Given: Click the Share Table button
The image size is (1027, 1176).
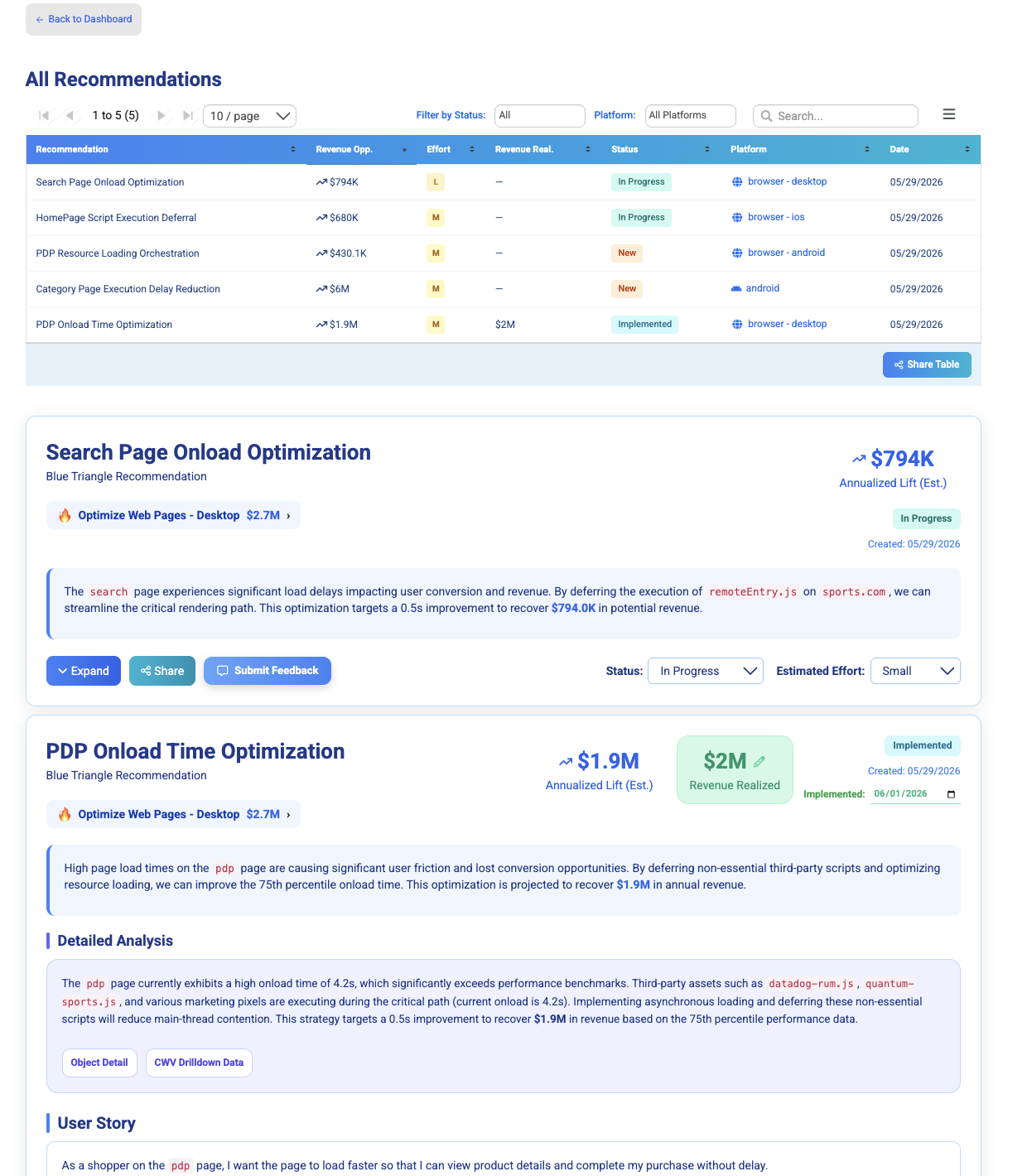Looking at the screenshot, I should pos(927,364).
